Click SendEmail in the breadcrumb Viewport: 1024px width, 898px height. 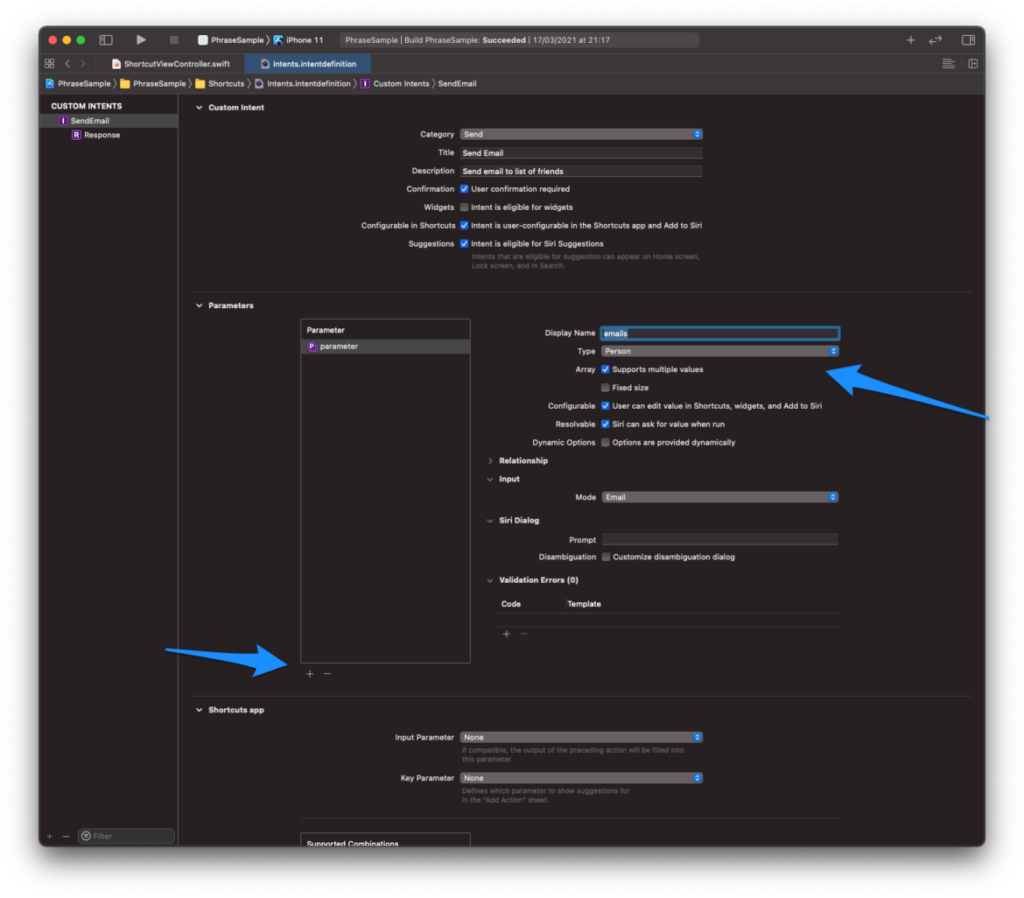click(457, 84)
